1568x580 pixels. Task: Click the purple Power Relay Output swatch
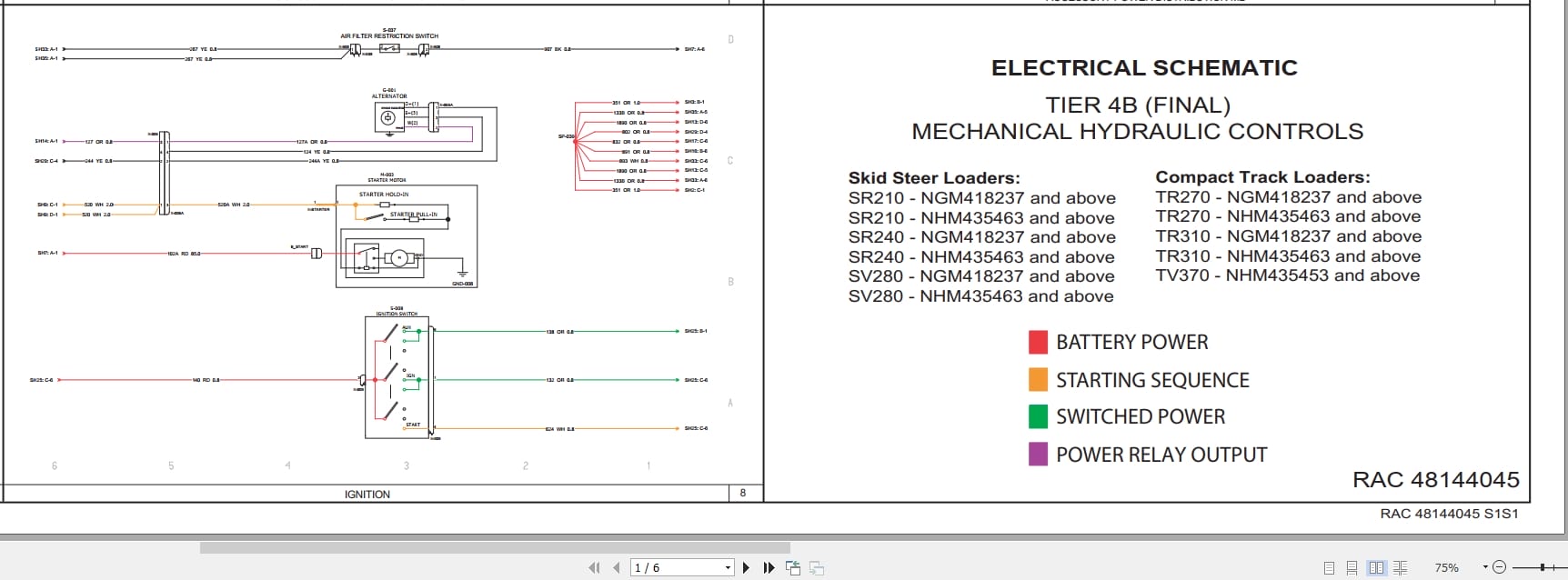pos(1038,454)
